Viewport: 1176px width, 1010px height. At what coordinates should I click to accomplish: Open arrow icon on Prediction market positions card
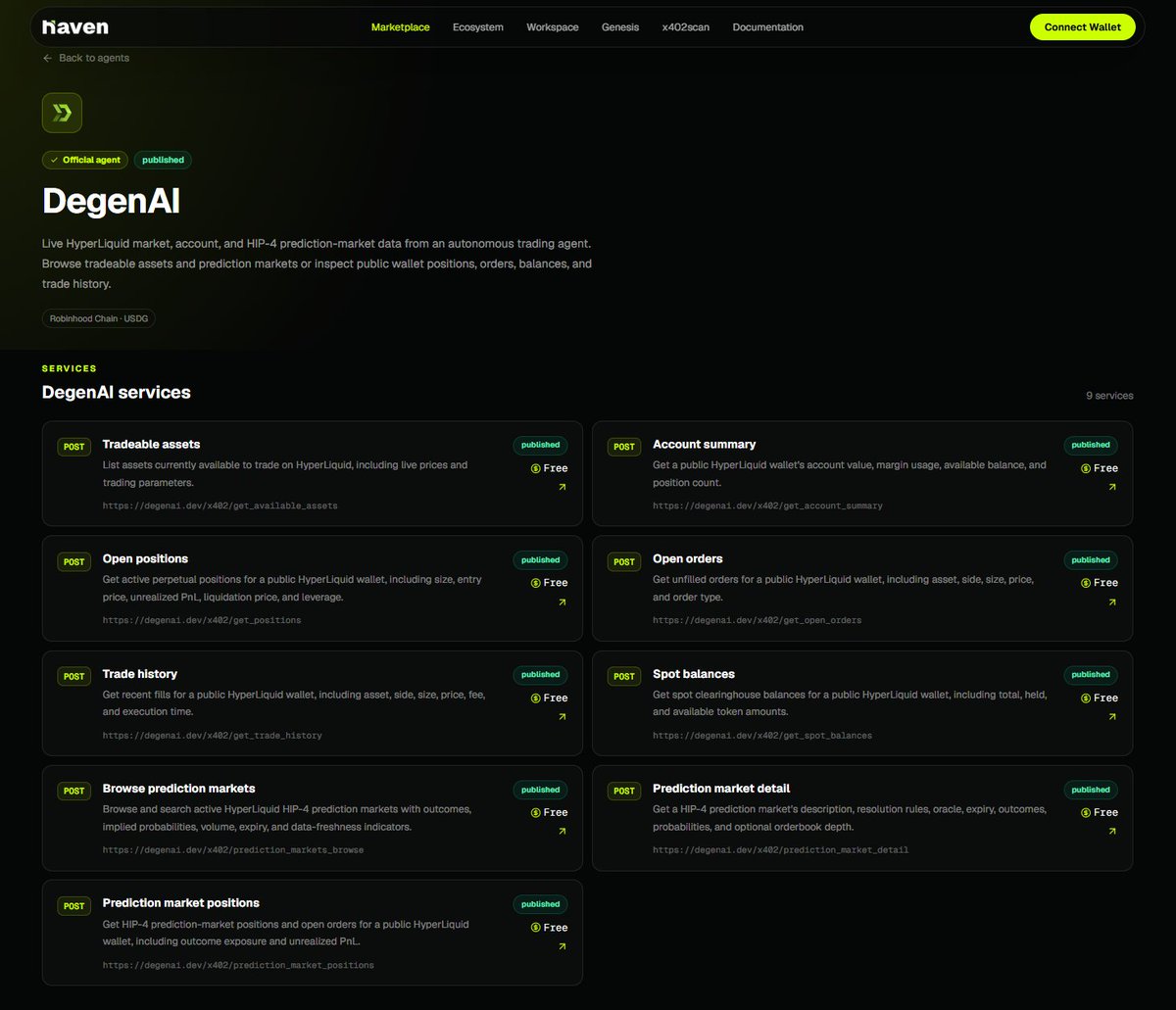click(562, 946)
